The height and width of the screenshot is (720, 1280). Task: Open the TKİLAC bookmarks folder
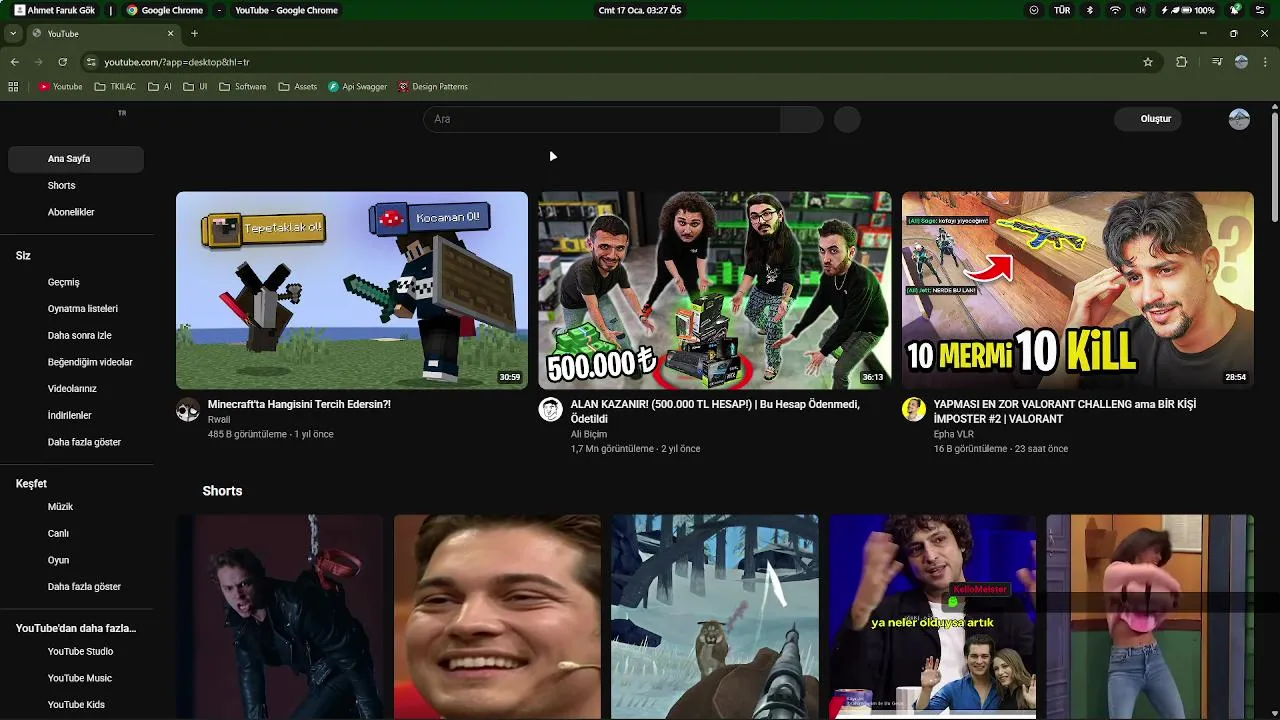coord(115,87)
